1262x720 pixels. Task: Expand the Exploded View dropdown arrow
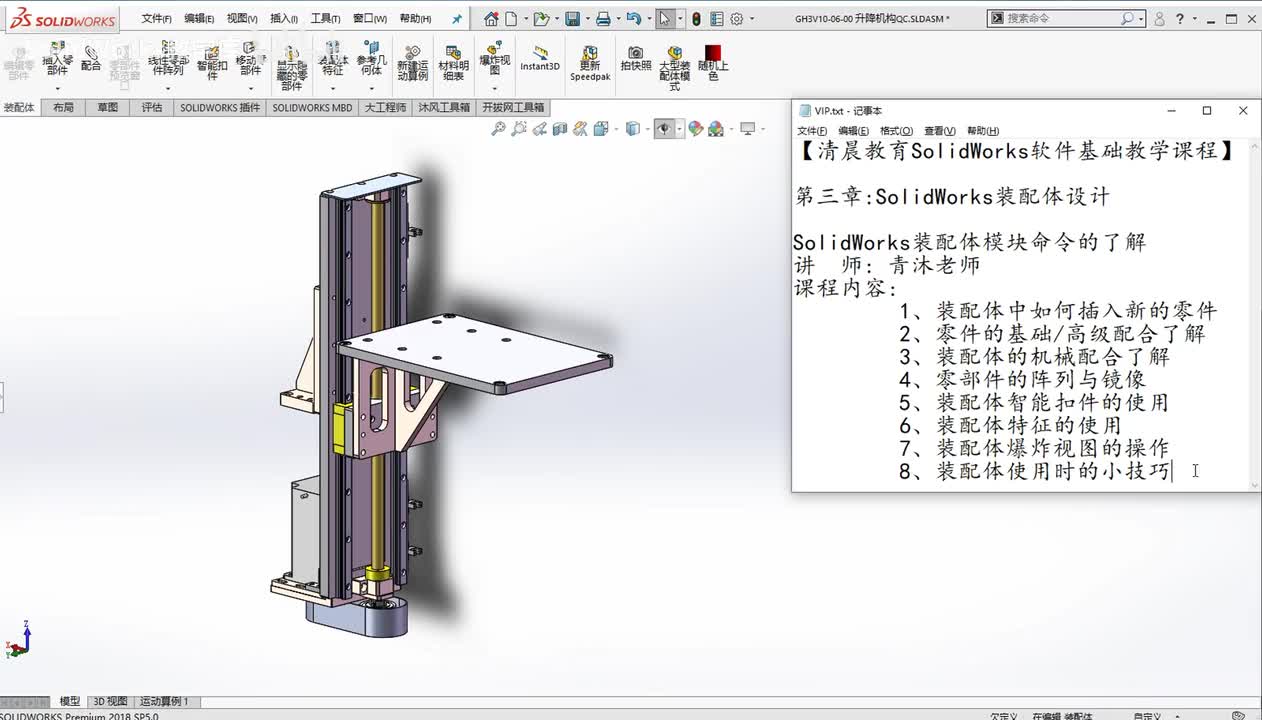point(494,89)
